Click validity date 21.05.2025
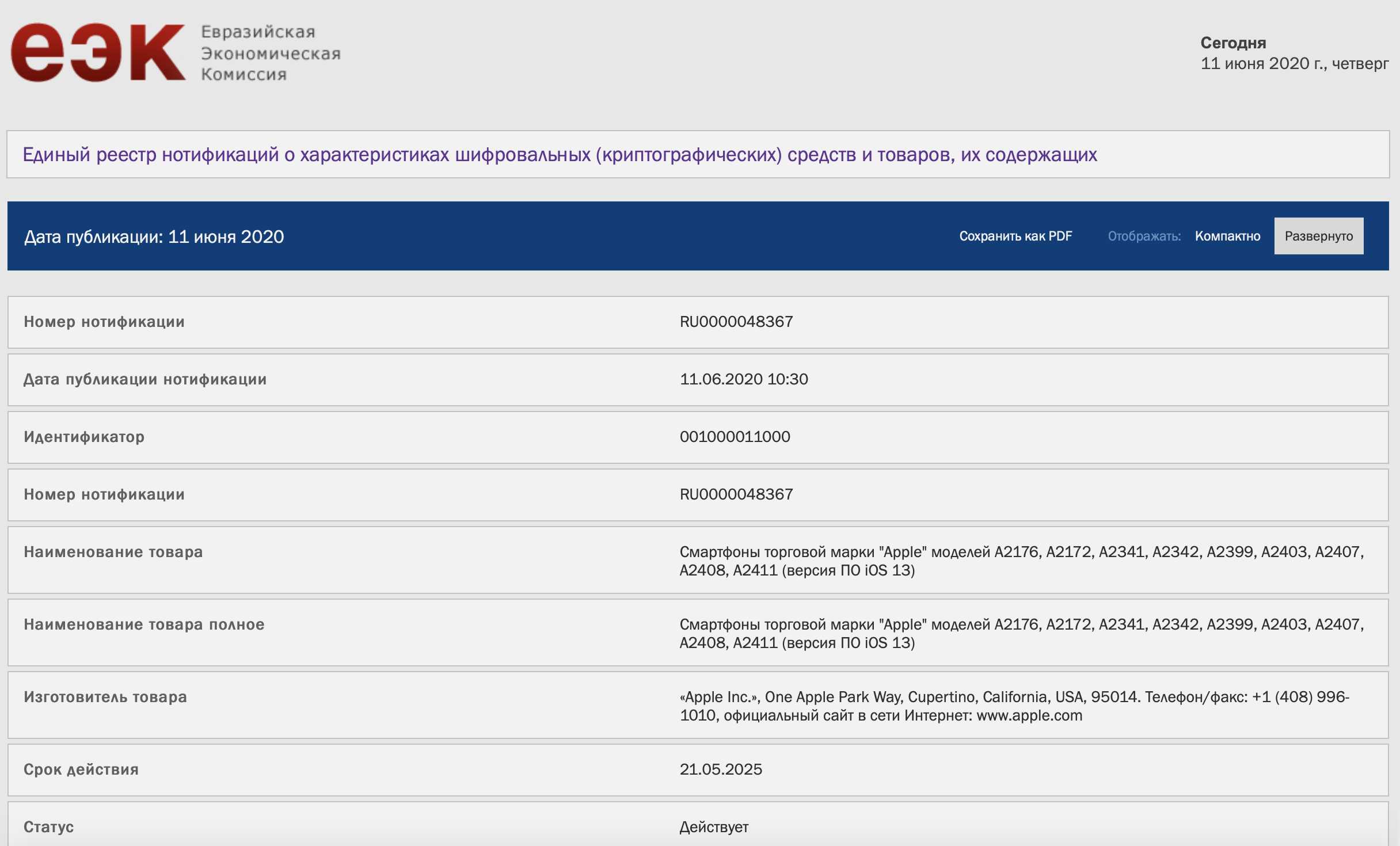 [720, 769]
